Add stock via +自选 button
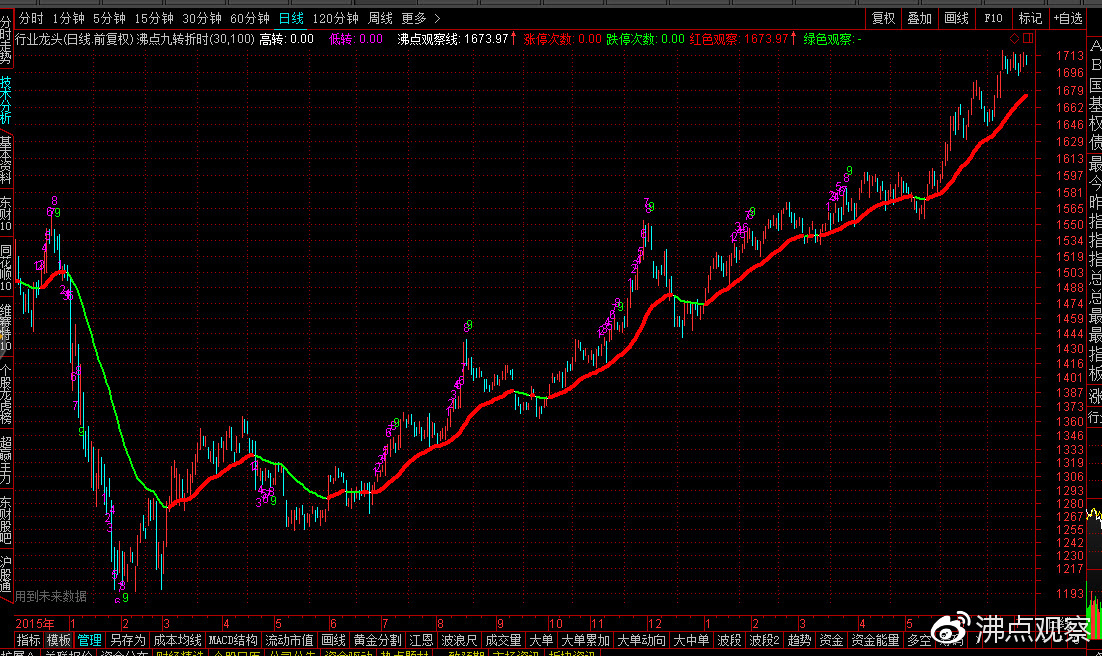 click(1068, 18)
